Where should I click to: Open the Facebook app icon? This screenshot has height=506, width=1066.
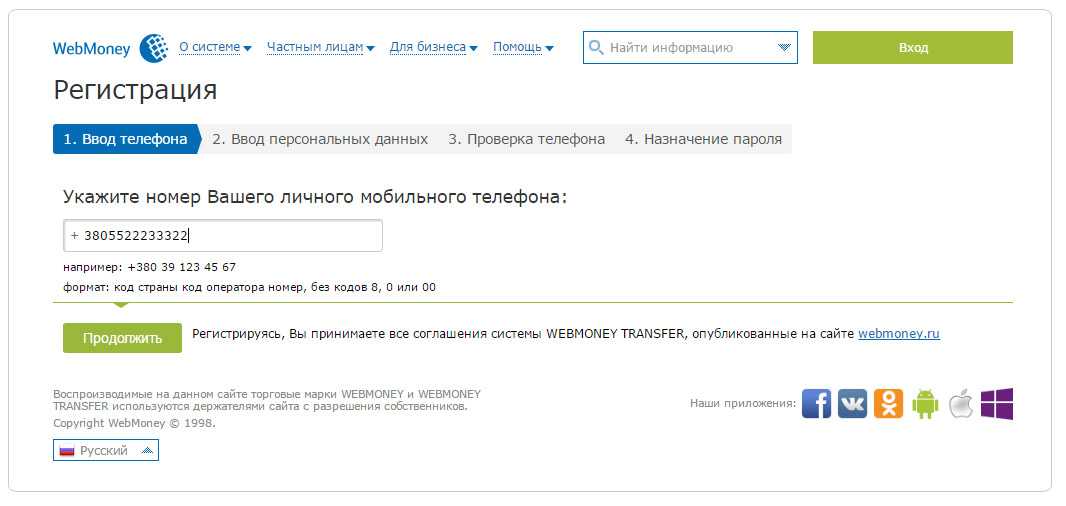tap(816, 403)
